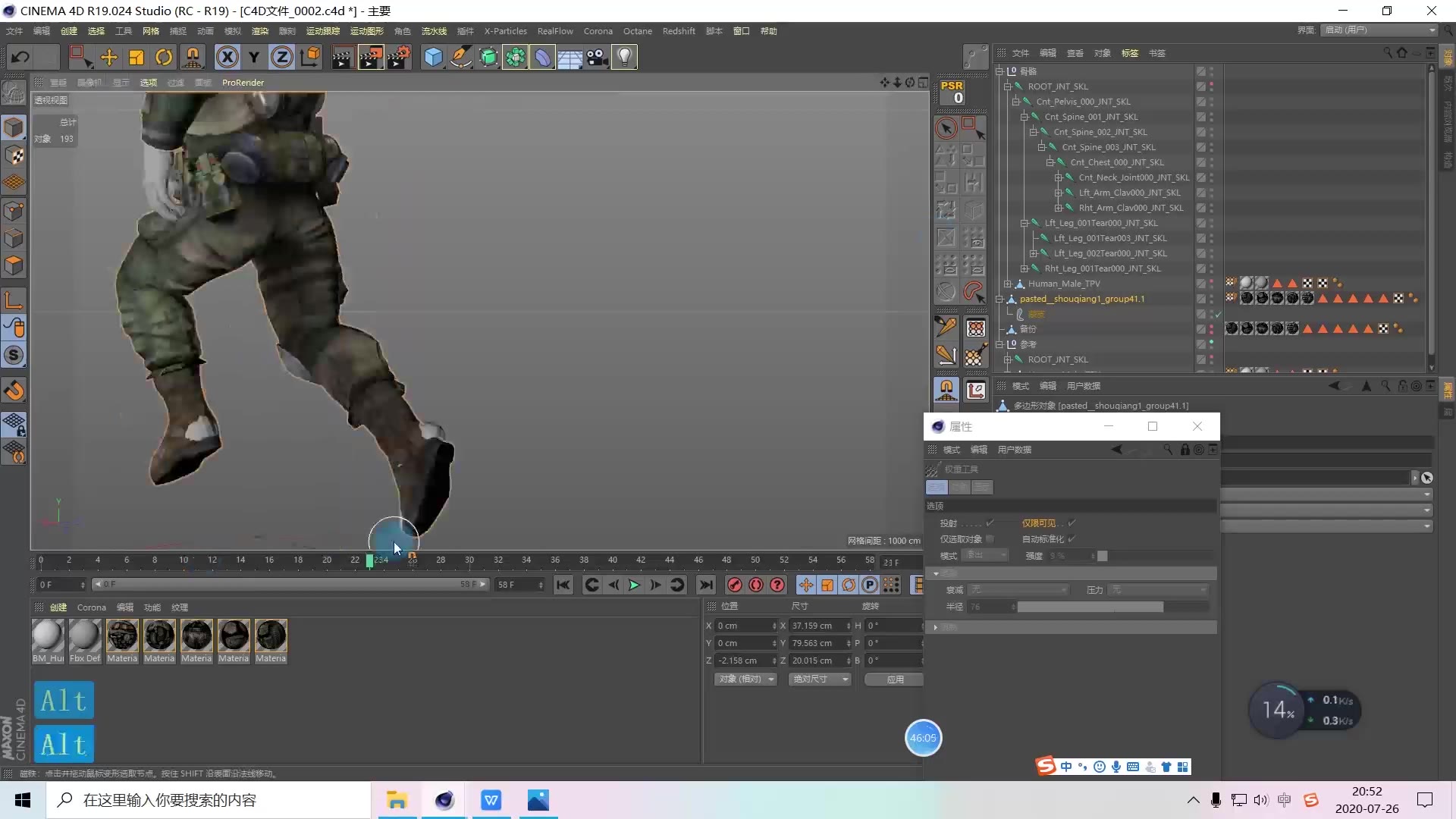Click the 应用 apply button
The image size is (1456, 819).
point(895,679)
